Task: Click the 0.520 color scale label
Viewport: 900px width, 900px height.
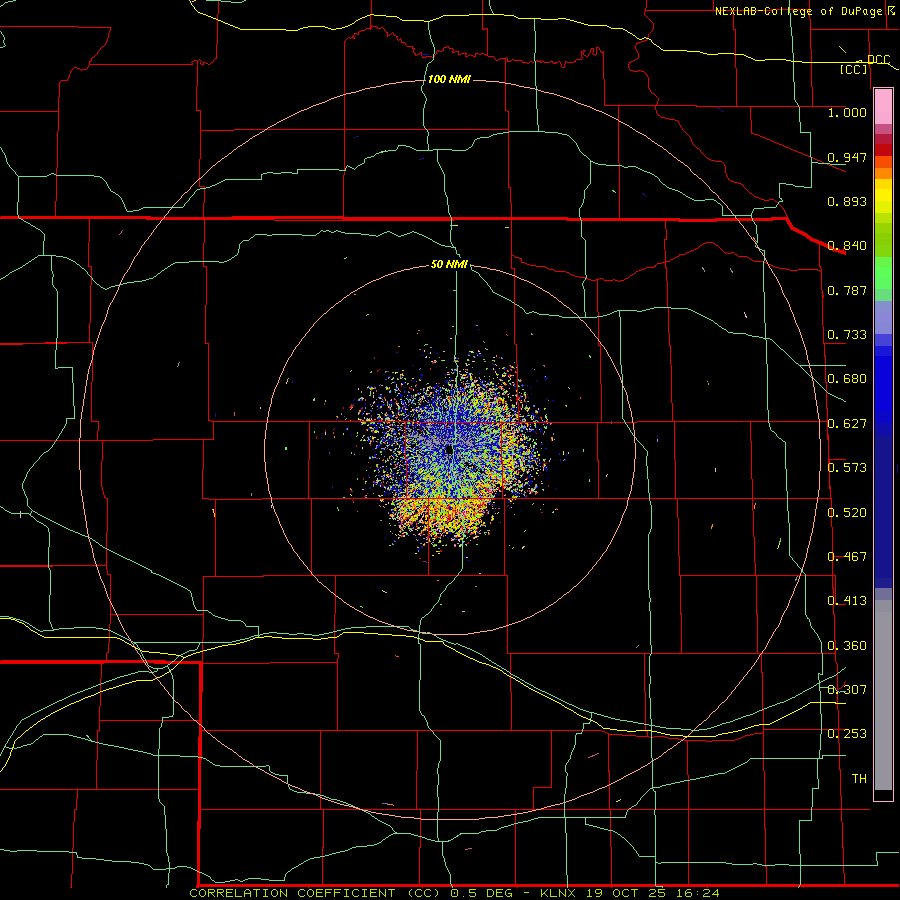Action: (847, 513)
